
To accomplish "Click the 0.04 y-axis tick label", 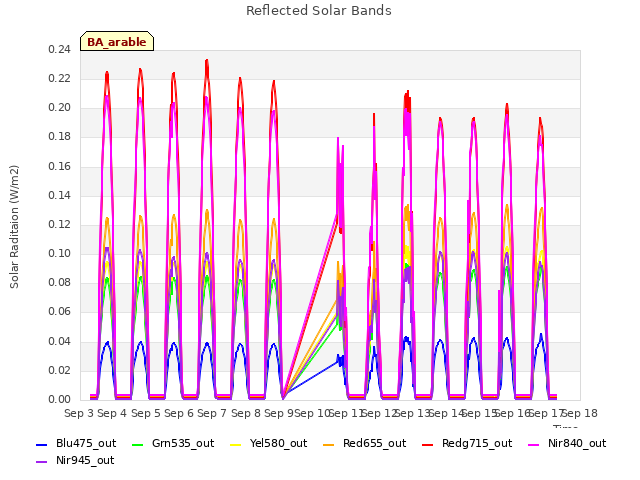I will (59, 341).
